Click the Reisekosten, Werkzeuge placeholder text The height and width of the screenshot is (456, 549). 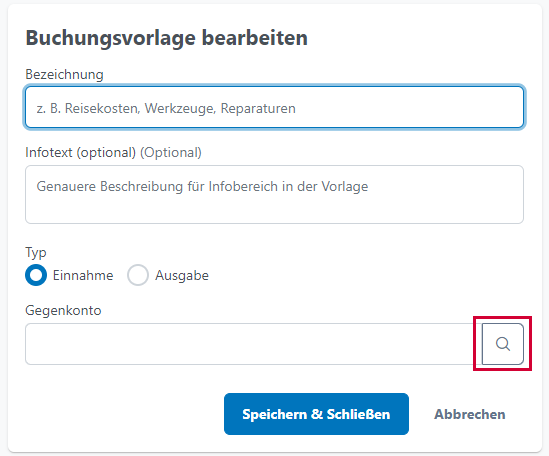166,109
